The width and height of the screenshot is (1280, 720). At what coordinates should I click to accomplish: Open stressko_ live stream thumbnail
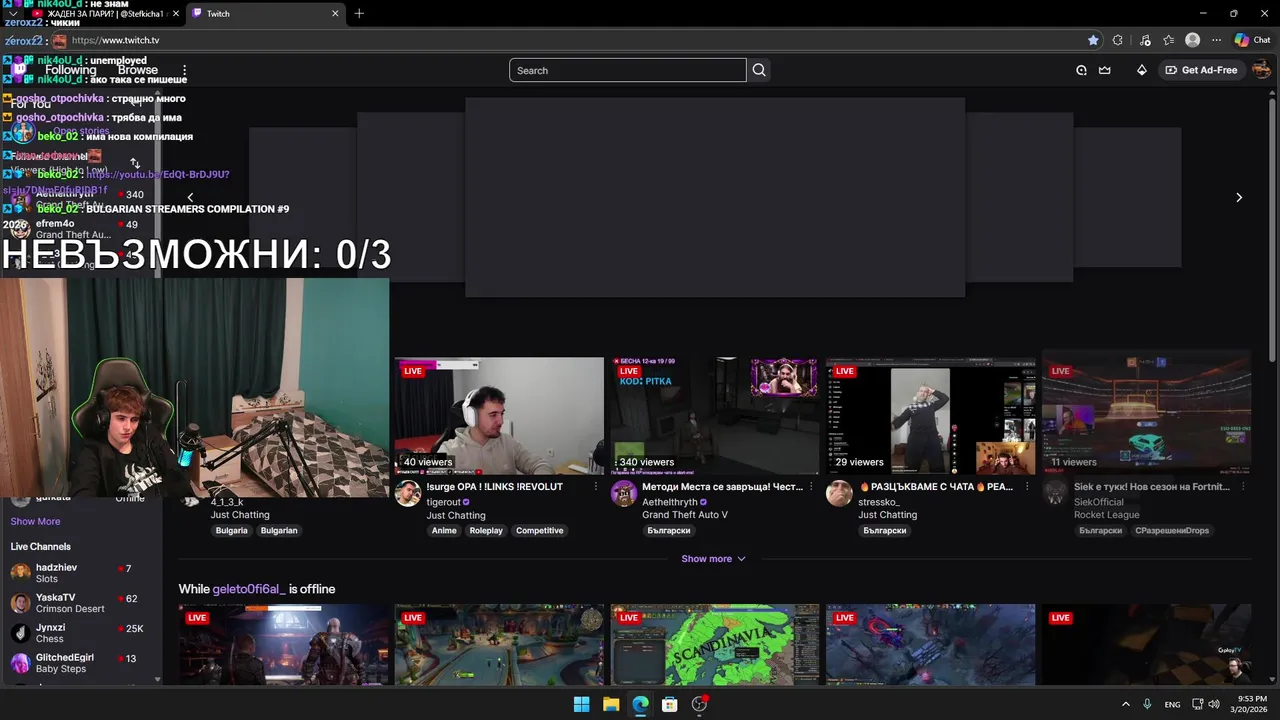[x=931, y=416]
